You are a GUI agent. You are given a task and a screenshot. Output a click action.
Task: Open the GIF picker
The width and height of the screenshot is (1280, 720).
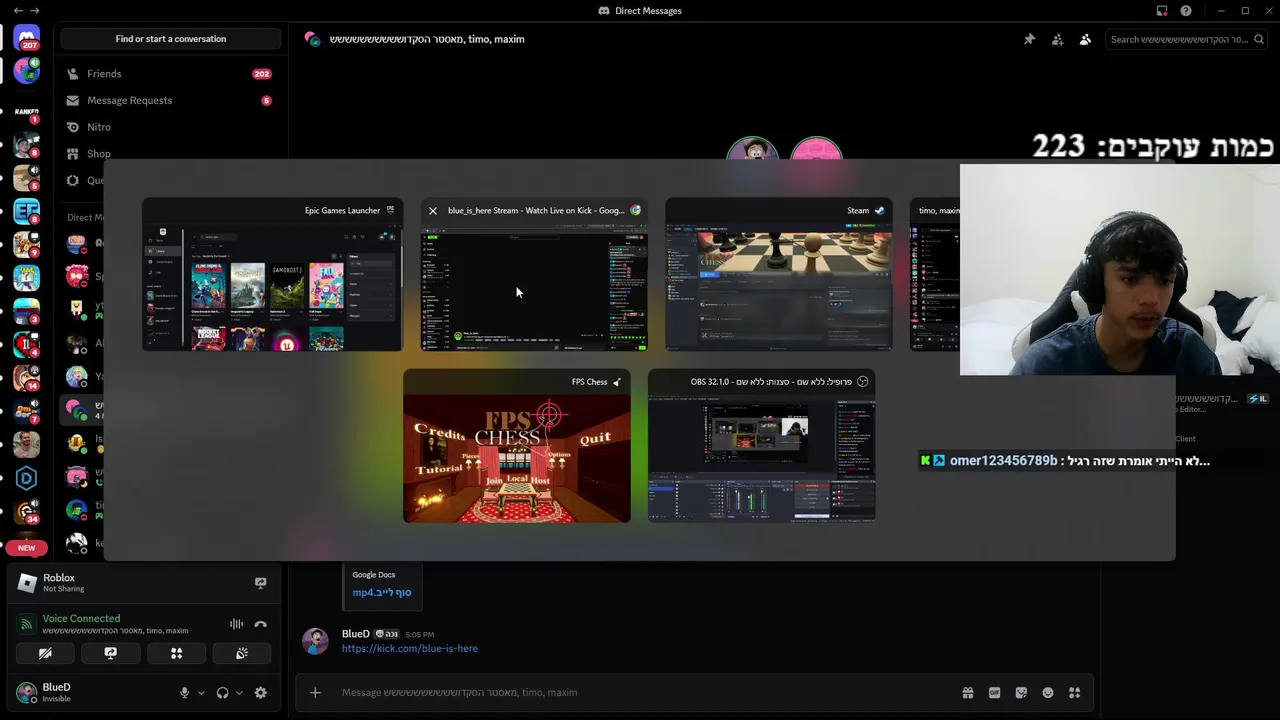[994, 693]
